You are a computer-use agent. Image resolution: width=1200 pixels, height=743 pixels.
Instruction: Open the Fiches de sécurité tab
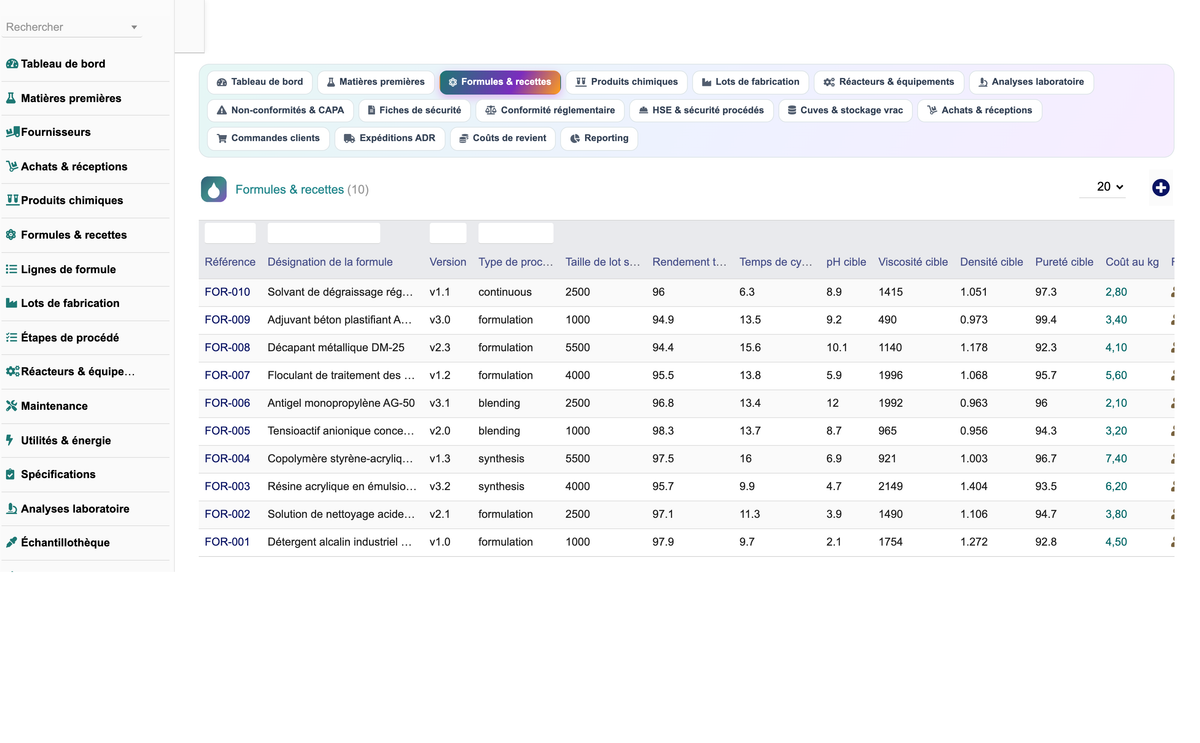click(415, 110)
